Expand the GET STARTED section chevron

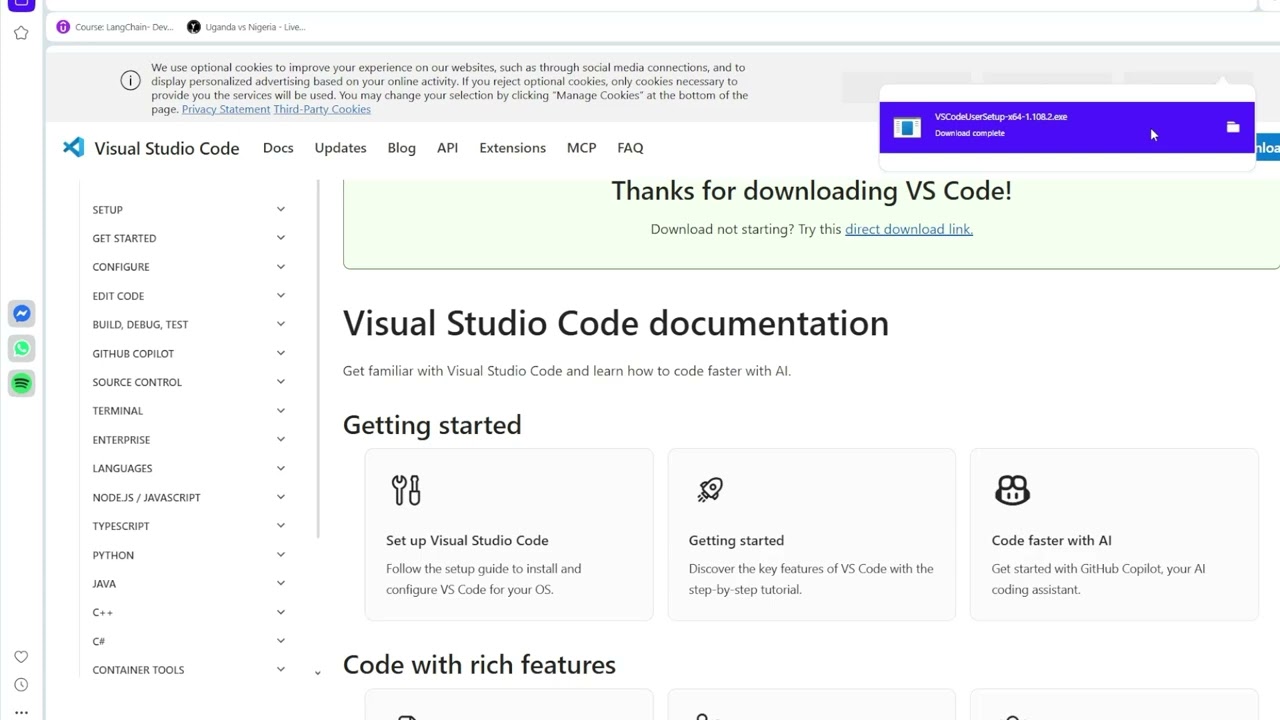pos(281,238)
